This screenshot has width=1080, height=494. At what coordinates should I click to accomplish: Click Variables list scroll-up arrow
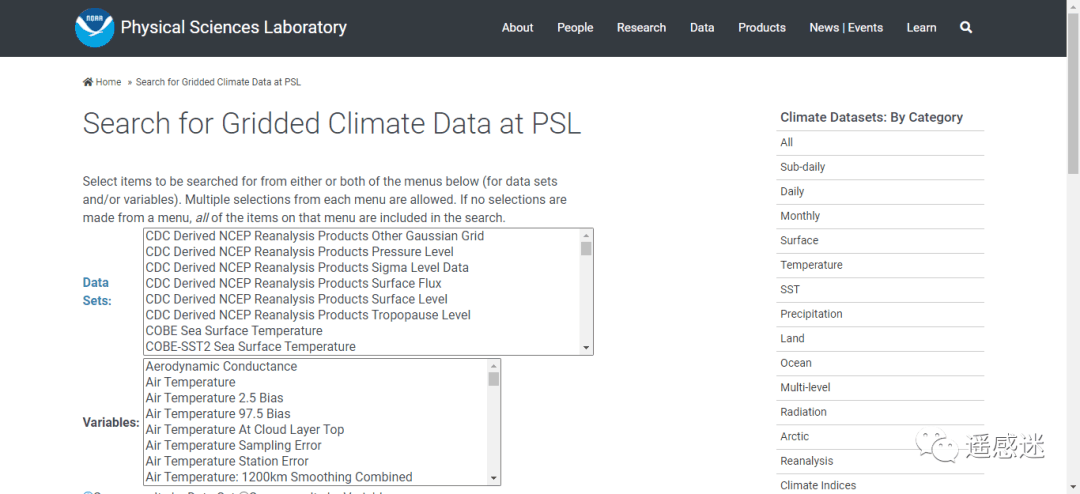(x=493, y=366)
